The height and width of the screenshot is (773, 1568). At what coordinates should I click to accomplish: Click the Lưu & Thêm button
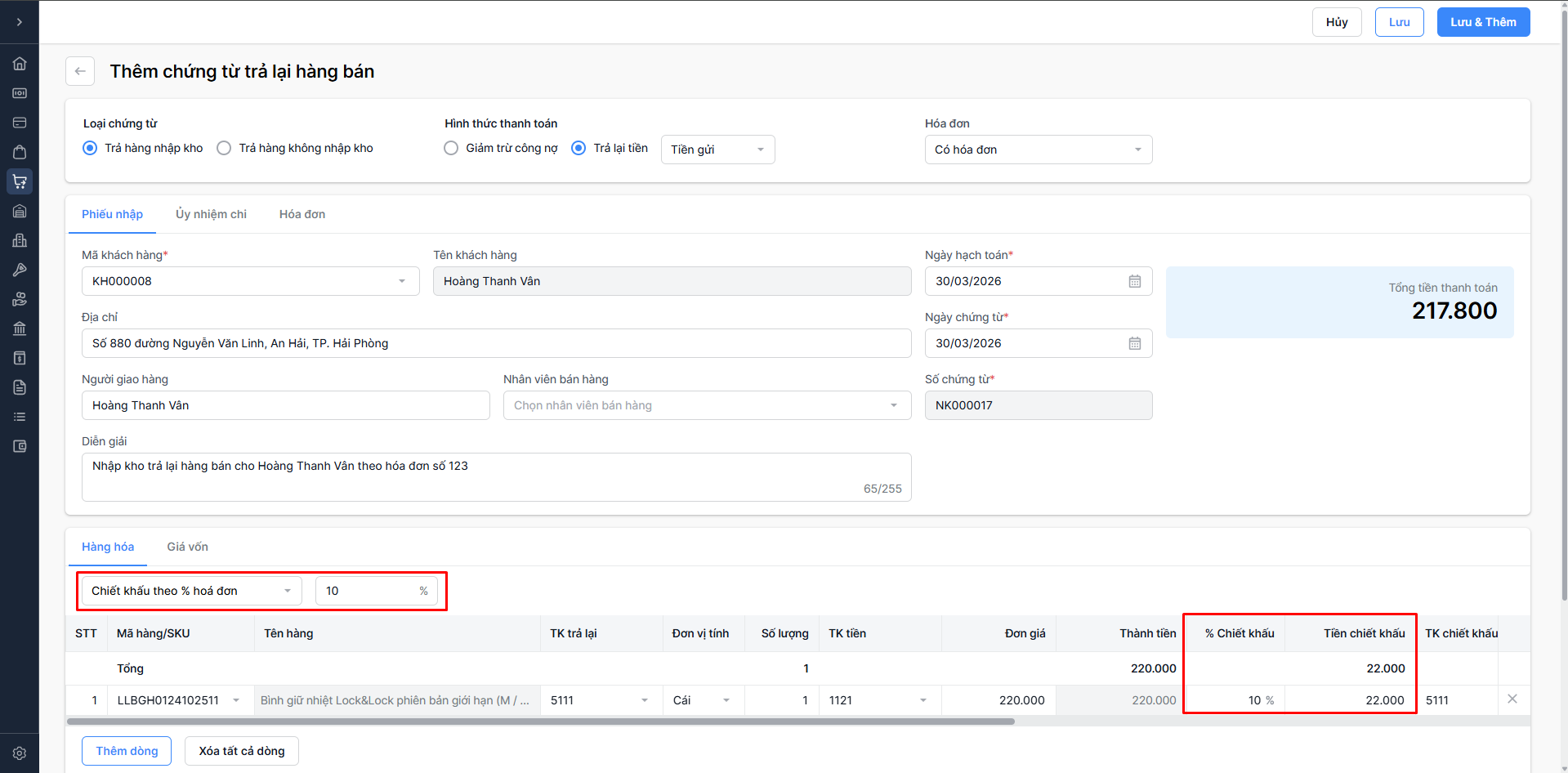click(1483, 22)
